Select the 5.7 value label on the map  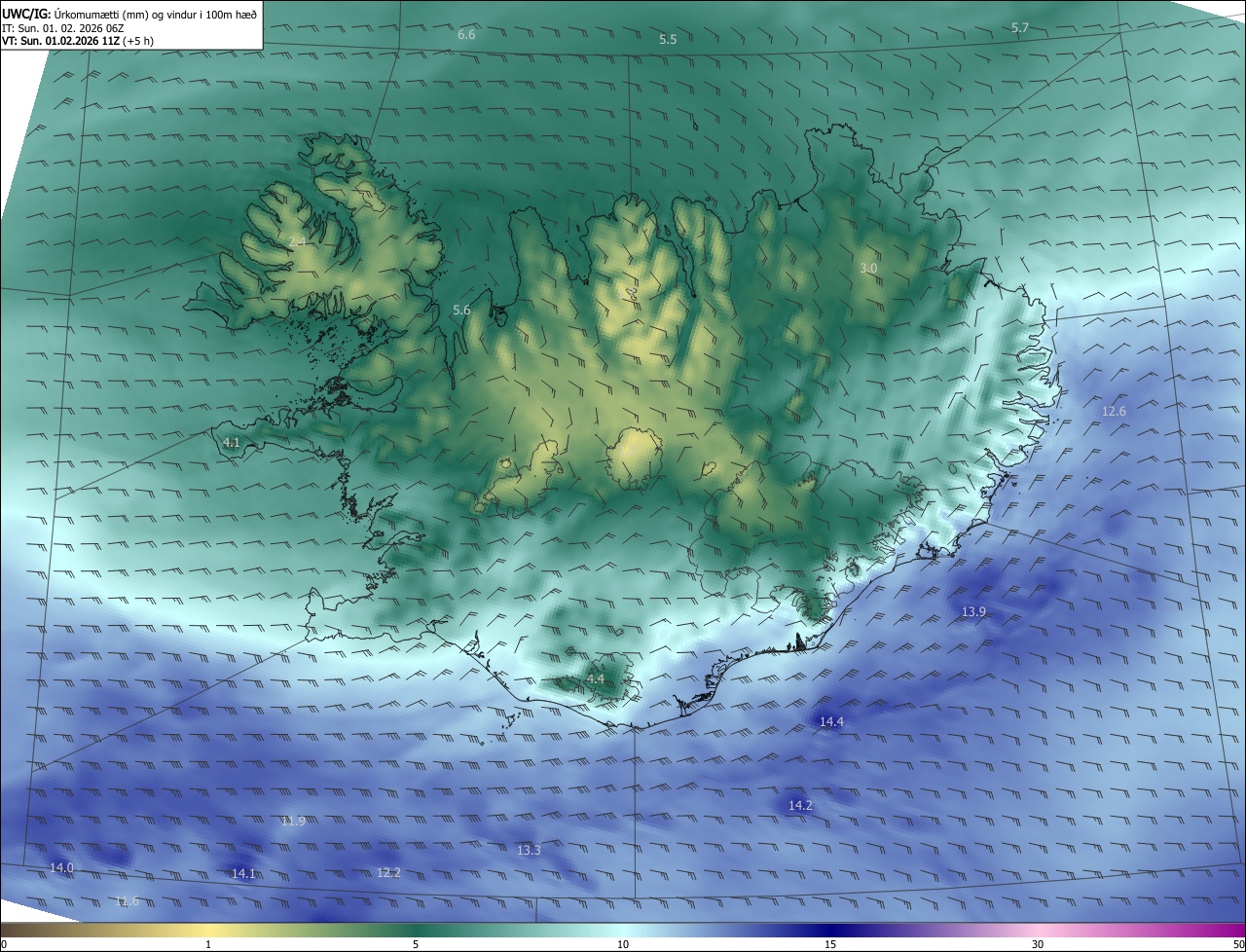point(1020,28)
